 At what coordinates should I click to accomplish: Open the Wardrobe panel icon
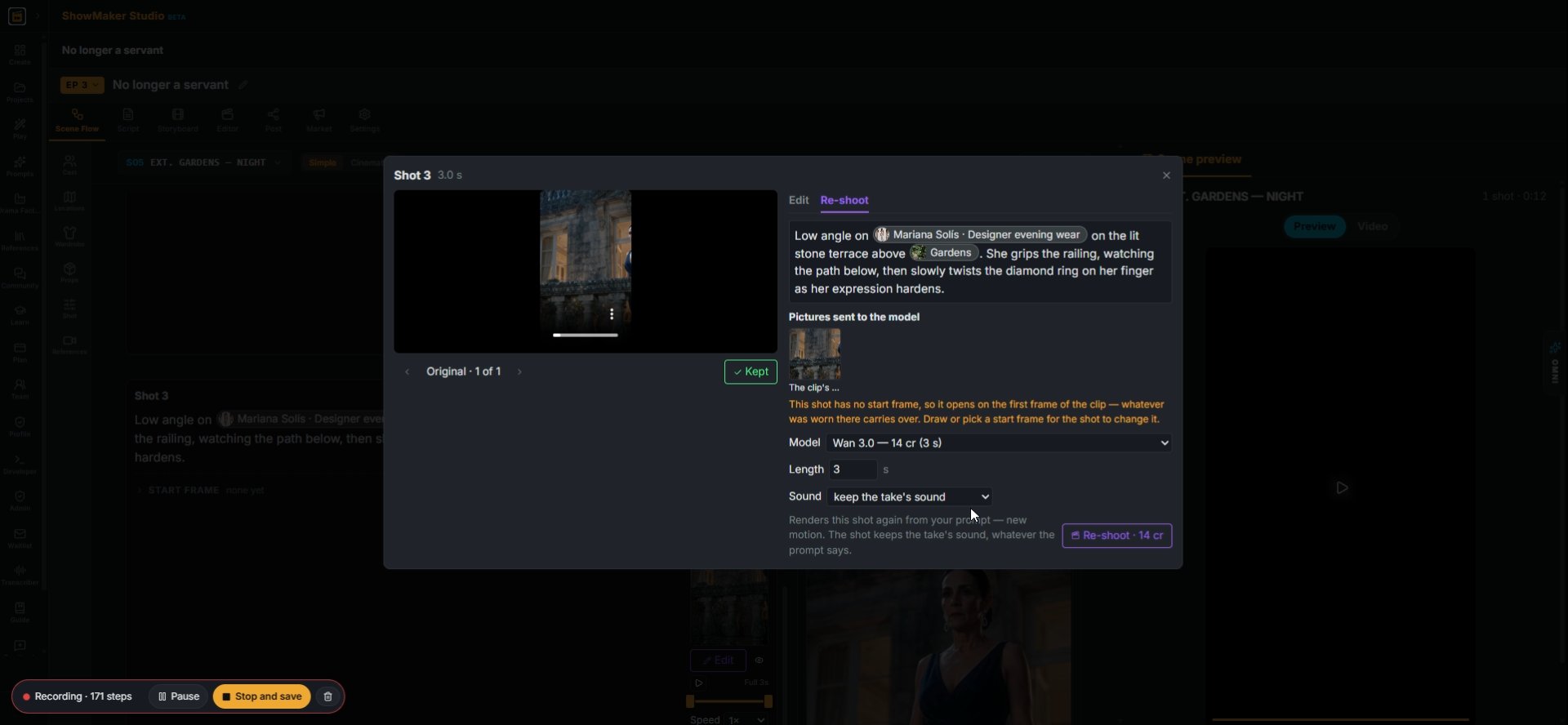pos(69,237)
